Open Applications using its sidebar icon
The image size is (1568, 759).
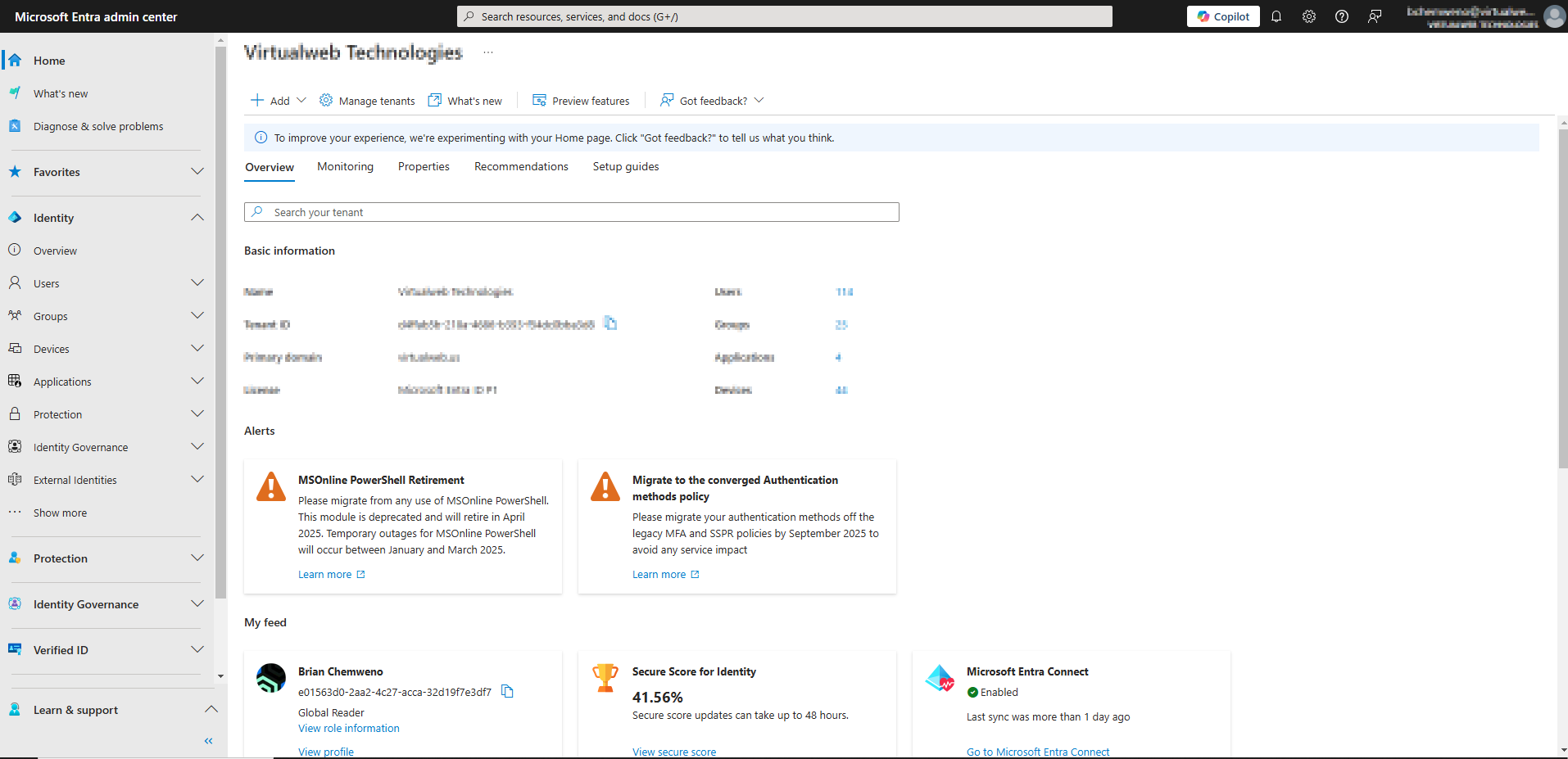point(15,381)
